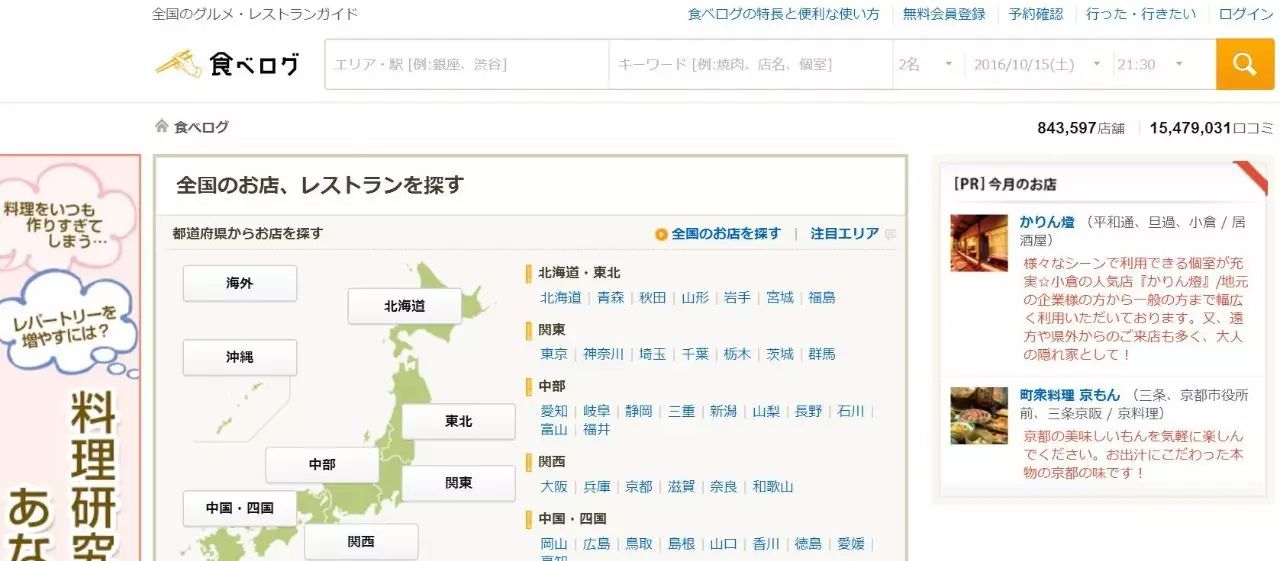Viewport: 1280px width, 561px height.
Task: Open the 新潟 prefecture link
Action: [x=723, y=411]
